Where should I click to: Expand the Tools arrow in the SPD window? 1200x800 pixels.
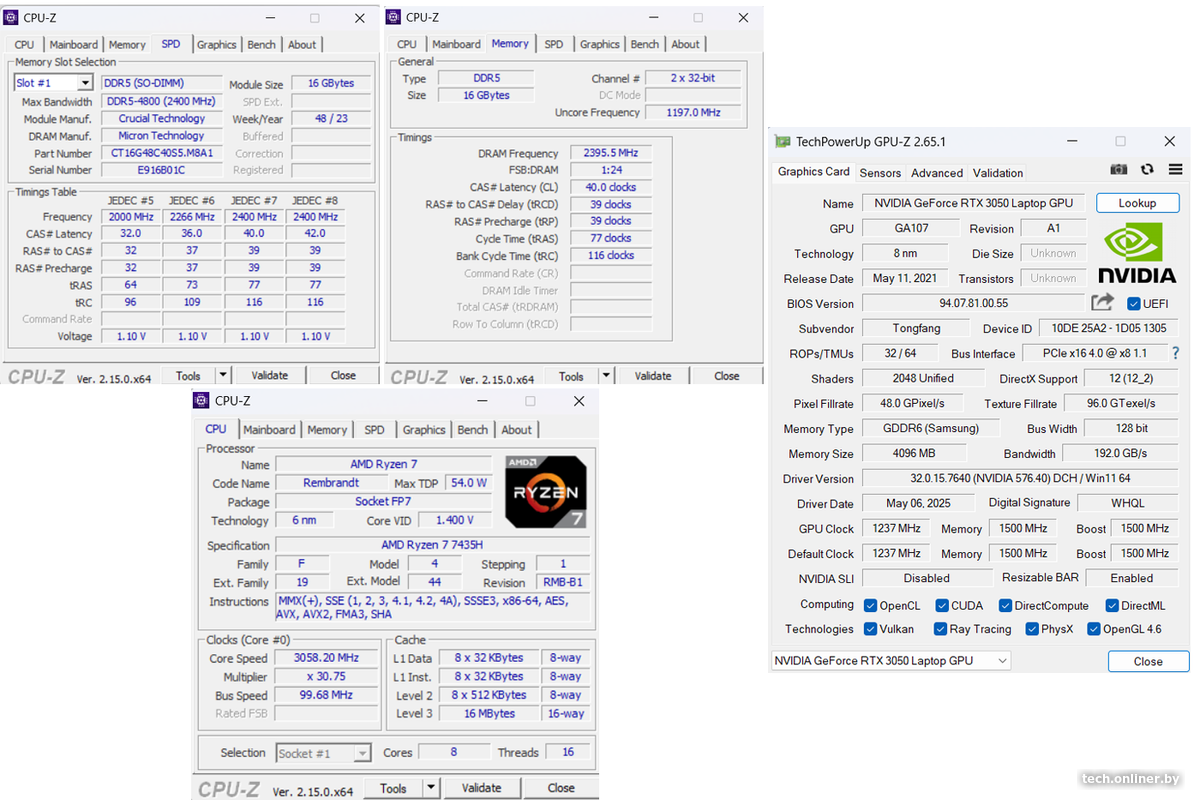point(222,375)
